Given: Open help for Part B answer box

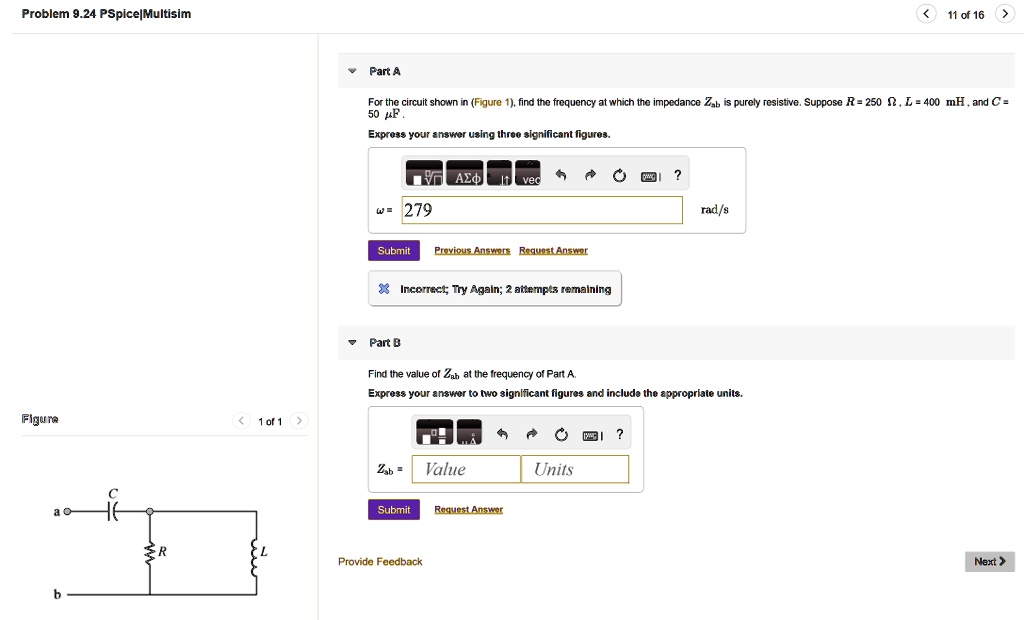Looking at the screenshot, I should (x=620, y=434).
